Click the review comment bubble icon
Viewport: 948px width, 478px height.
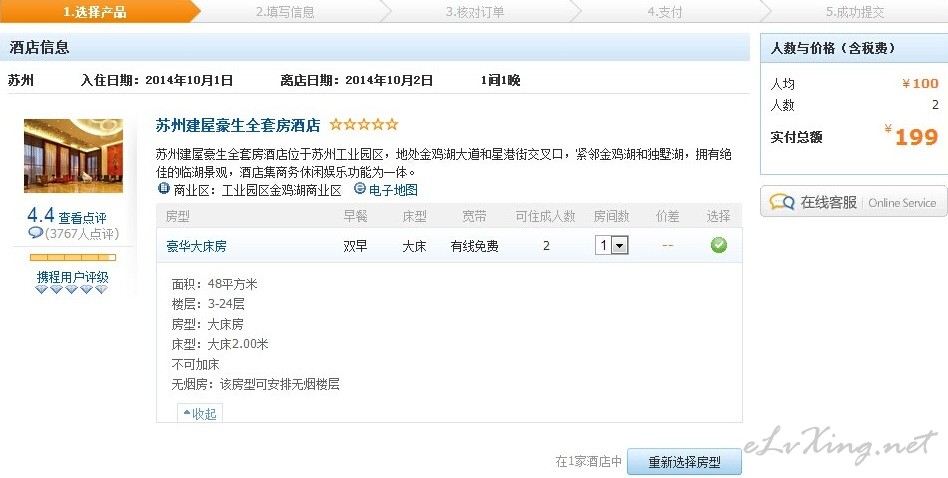[36, 233]
